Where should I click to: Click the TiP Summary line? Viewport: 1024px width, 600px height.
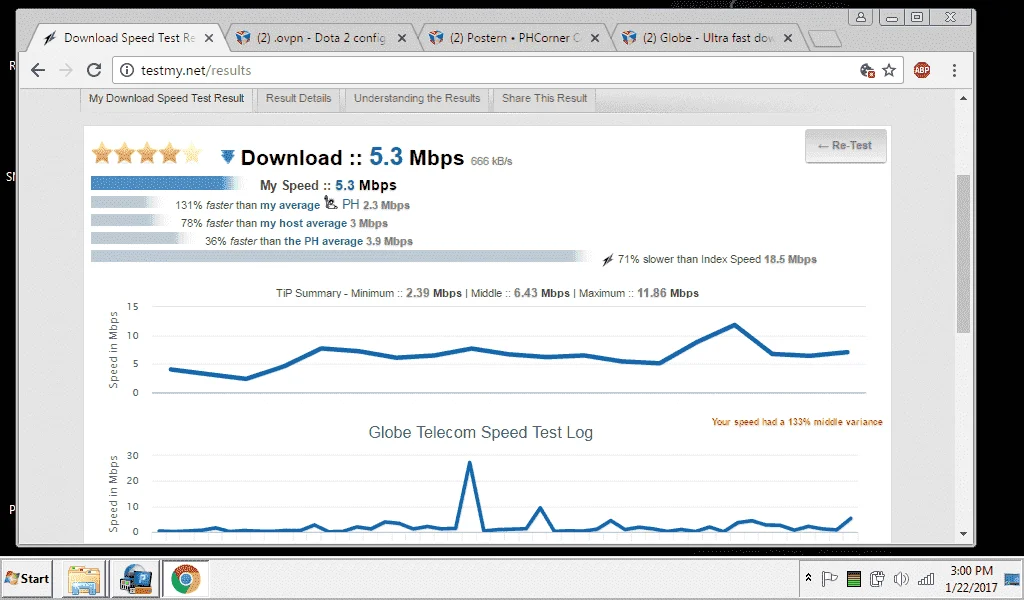487,293
